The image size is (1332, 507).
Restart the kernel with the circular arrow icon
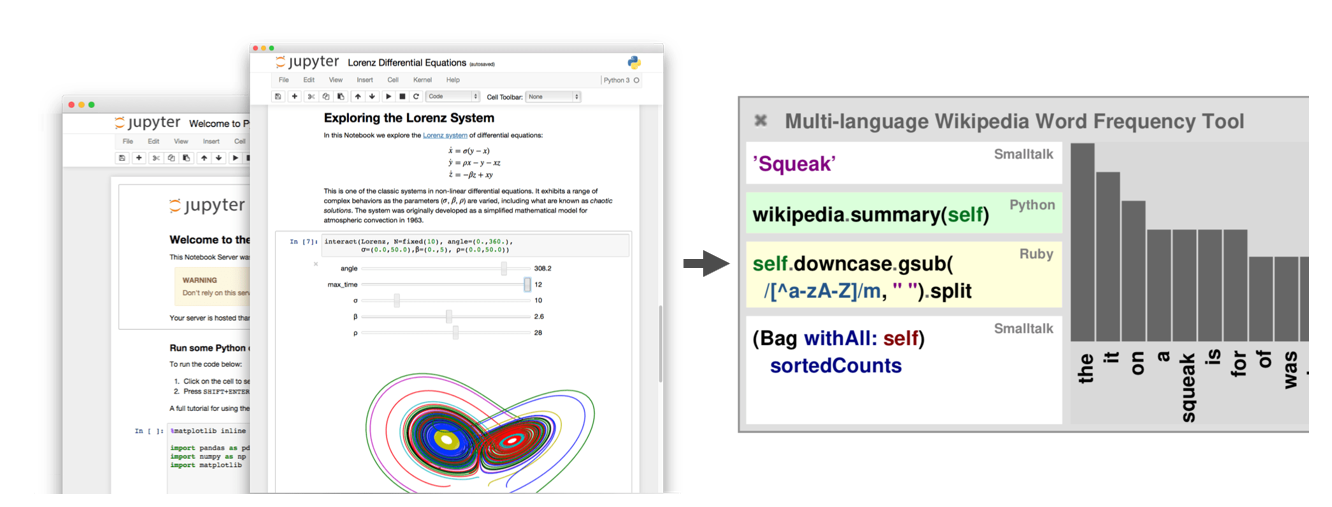[415, 97]
